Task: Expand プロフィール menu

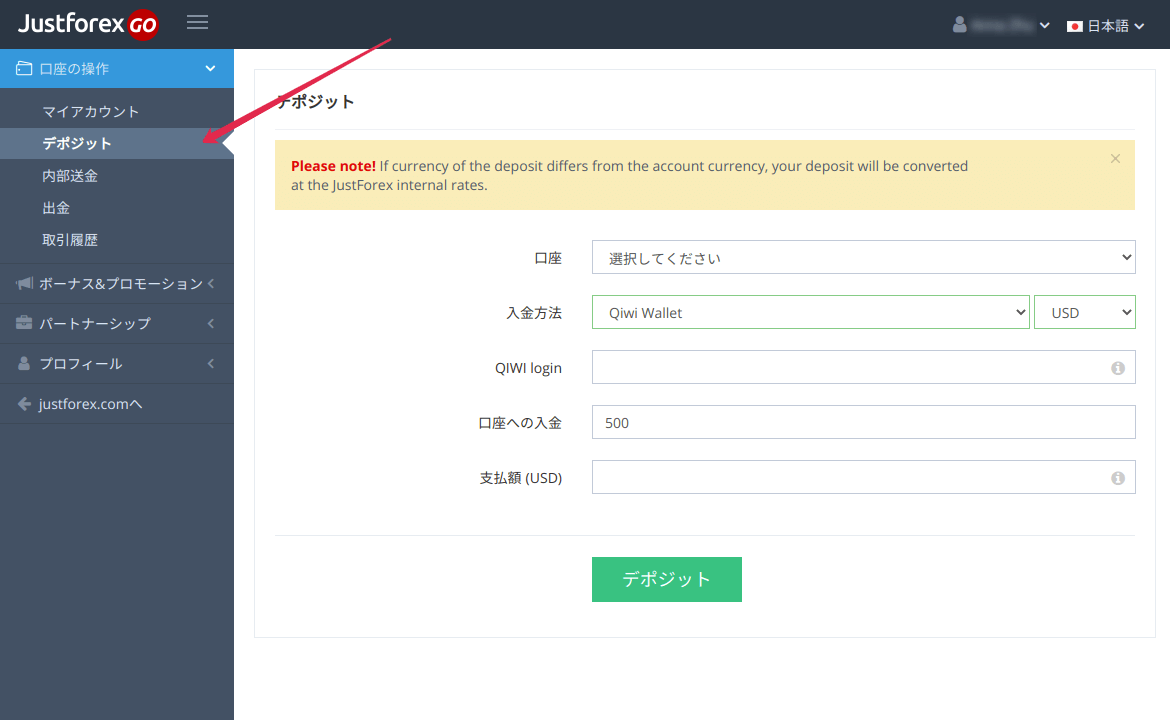Action: coord(117,364)
